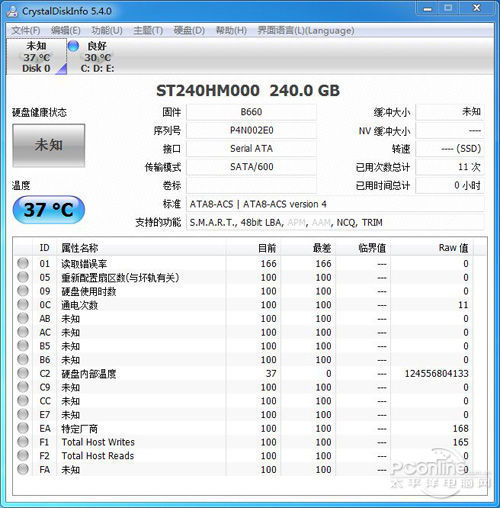Viewport: 500px width, 508px height.
Task: Click the NV 缓冲大小 field showing ----
Action: click(450, 130)
